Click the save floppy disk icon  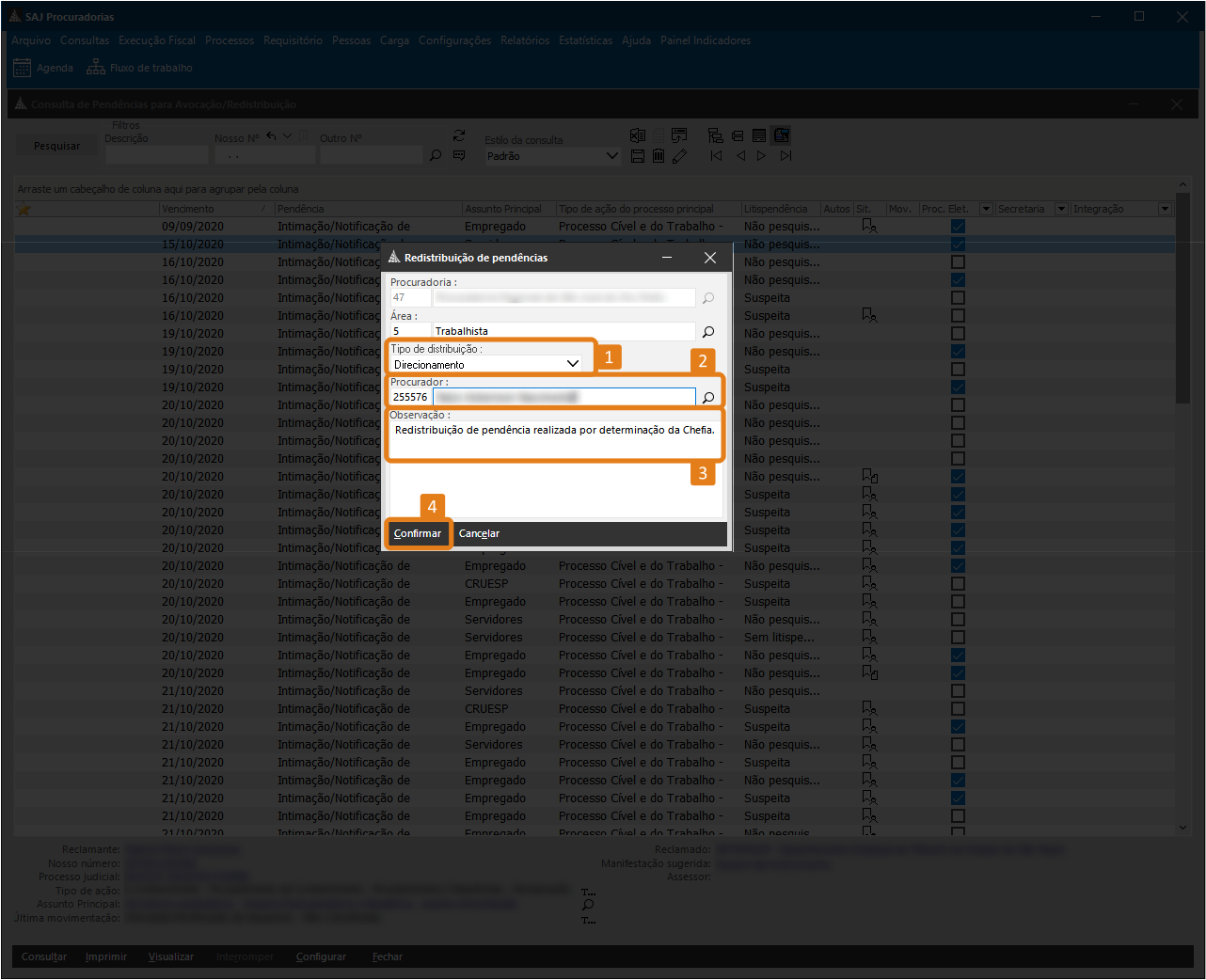tap(638, 156)
